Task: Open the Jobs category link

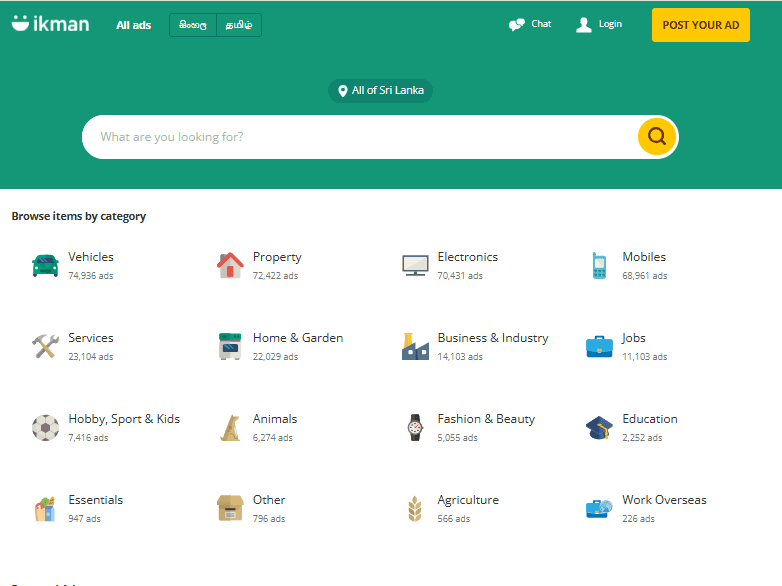Action: [x=633, y=338]
